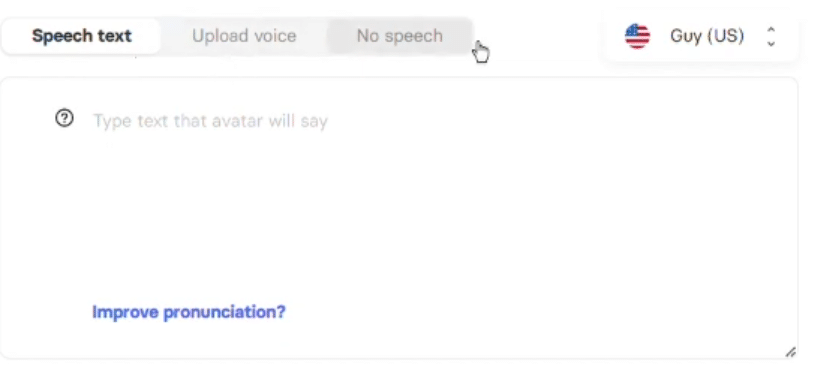The image size is (813, 366).
Task: Expand the Guy (US) voice dropdown
Action: (700, 36)
